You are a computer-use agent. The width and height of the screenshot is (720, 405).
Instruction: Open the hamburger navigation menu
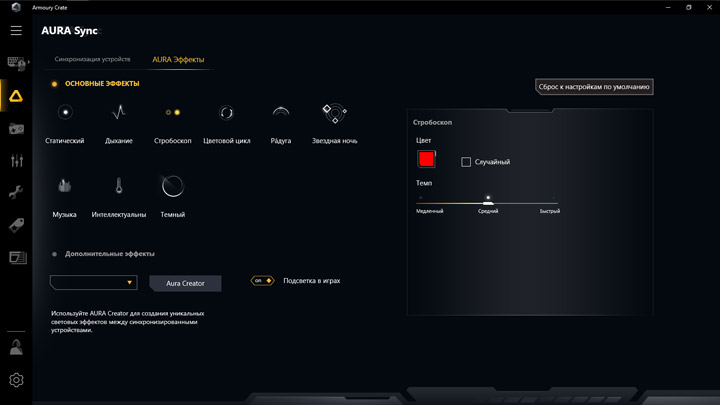16,30
